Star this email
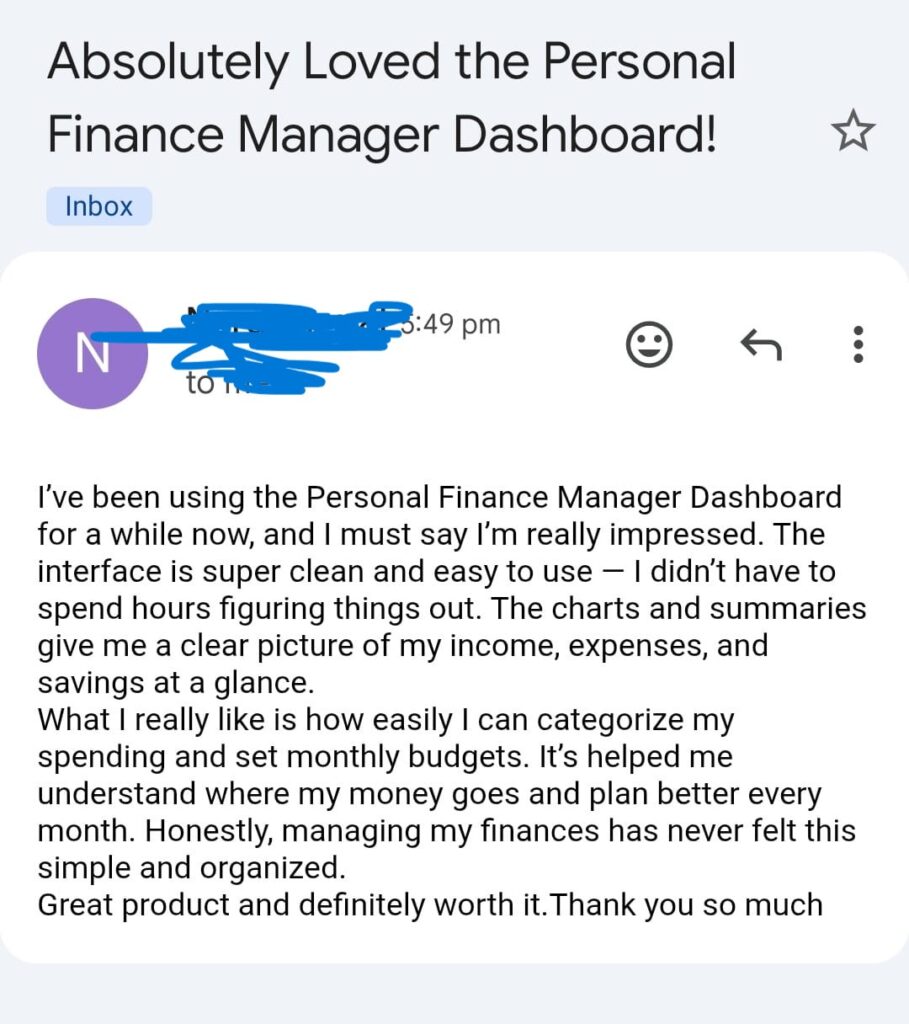Screen dimensions: 909x1024 click(x=853, y=133)
